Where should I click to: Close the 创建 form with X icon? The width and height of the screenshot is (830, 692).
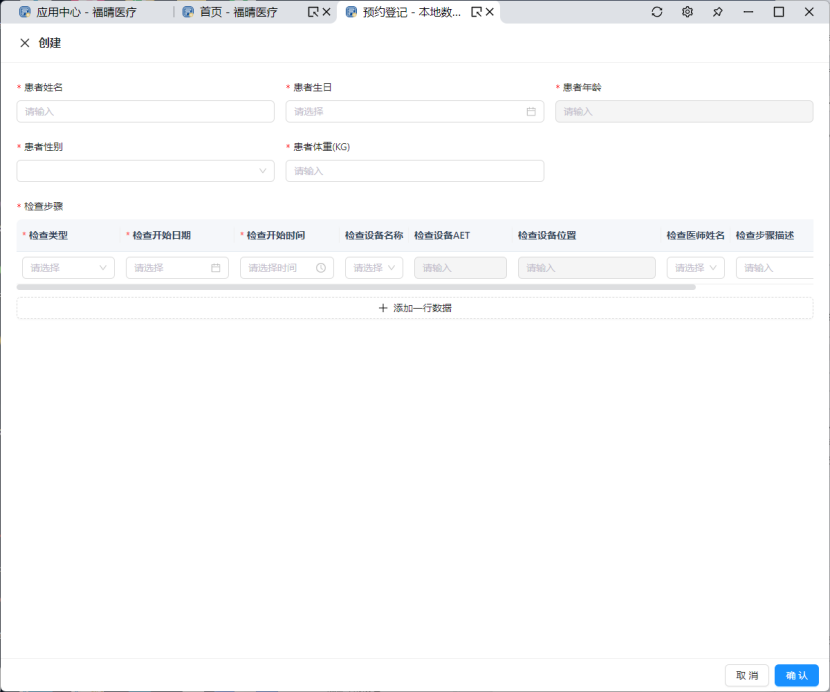click(x=25, y=43)
